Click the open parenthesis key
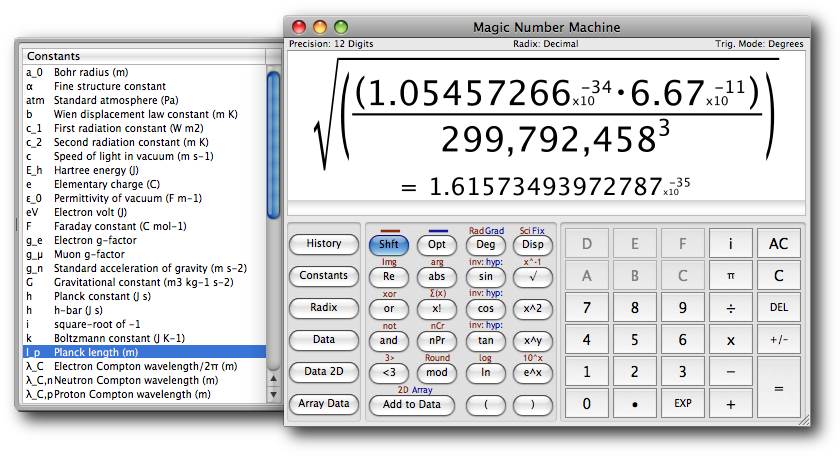The image size is (840, 456). pyautogui.click(x=485, y=405)
